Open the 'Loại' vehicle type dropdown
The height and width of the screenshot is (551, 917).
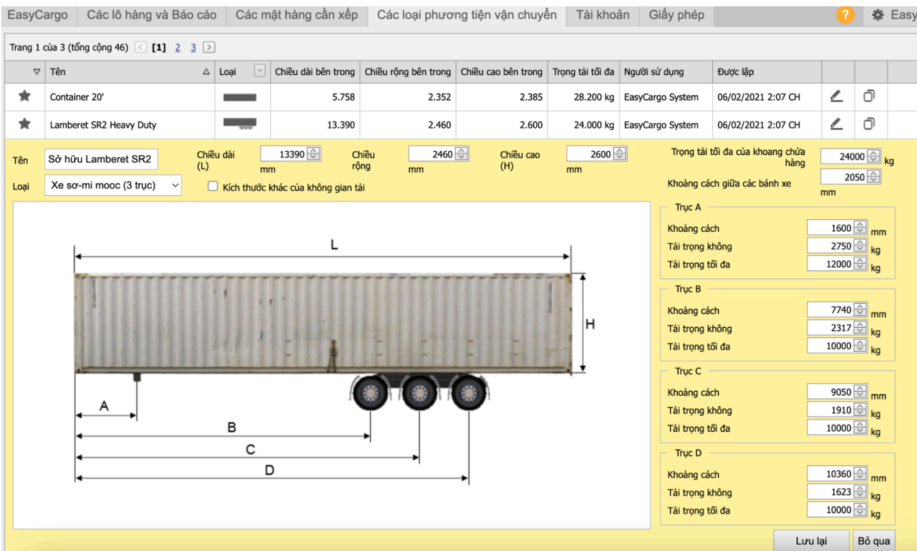point(113,186)
